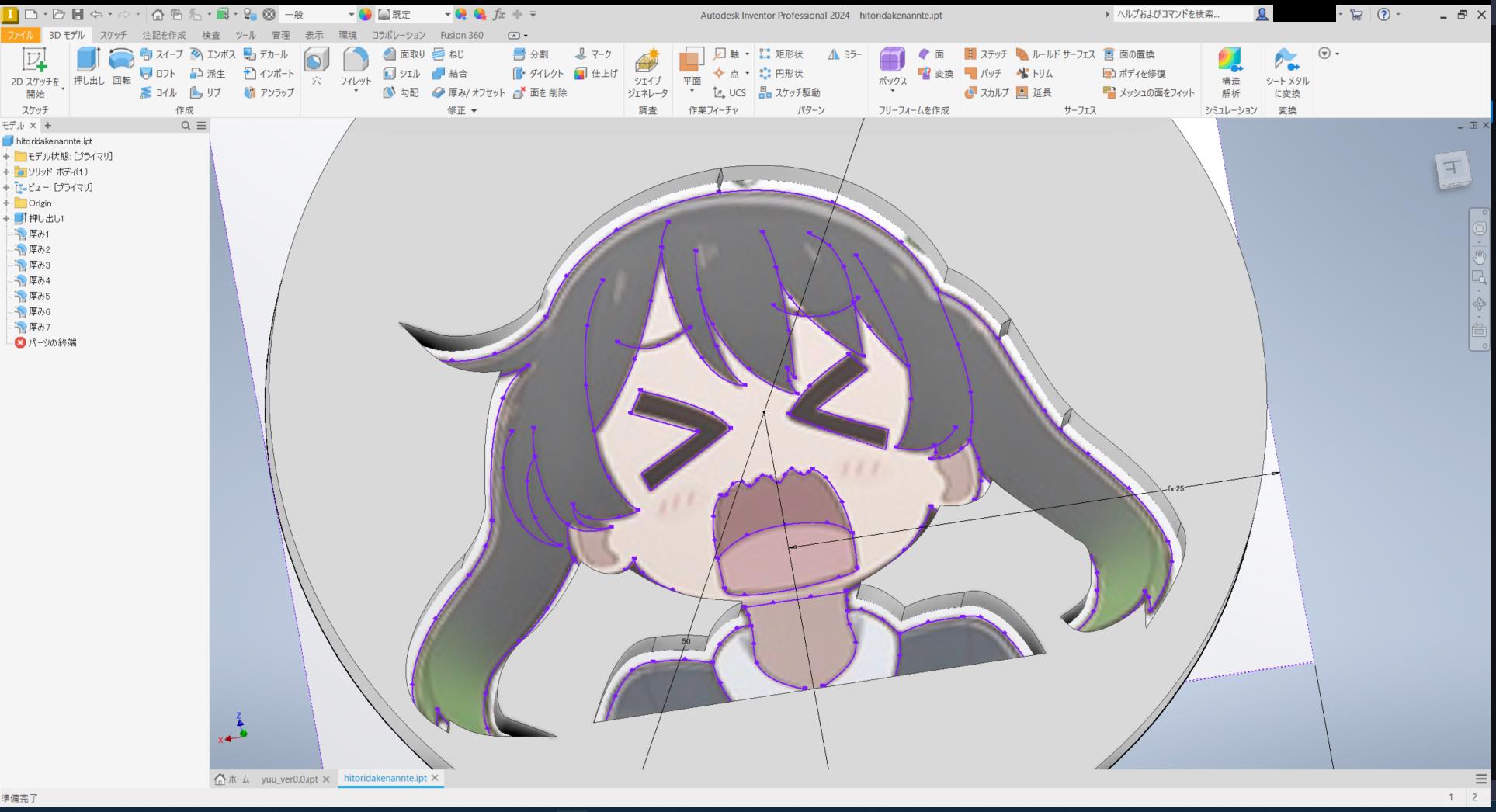This screenshot has height=812, width=1496.
Task: Select パーツの終端 in the browser
Action: click(x=46, y=342)
